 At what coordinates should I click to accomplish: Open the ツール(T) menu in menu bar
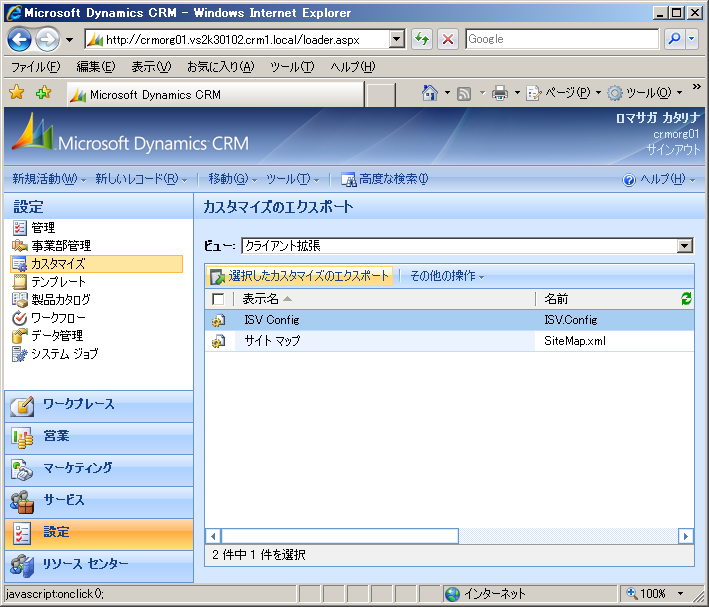[292, 67]
